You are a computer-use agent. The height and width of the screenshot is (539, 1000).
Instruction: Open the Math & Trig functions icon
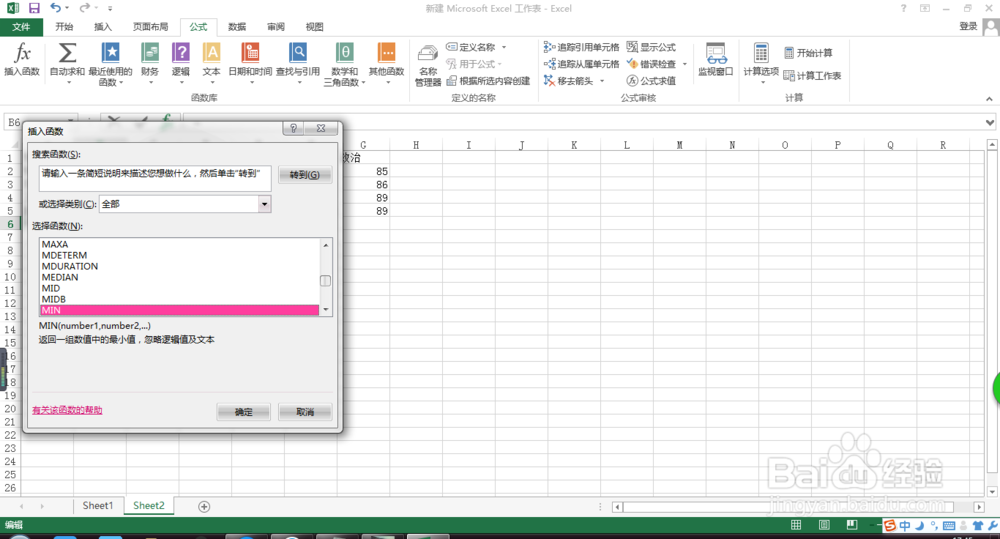pyautogui.click(x=344, y=63)
